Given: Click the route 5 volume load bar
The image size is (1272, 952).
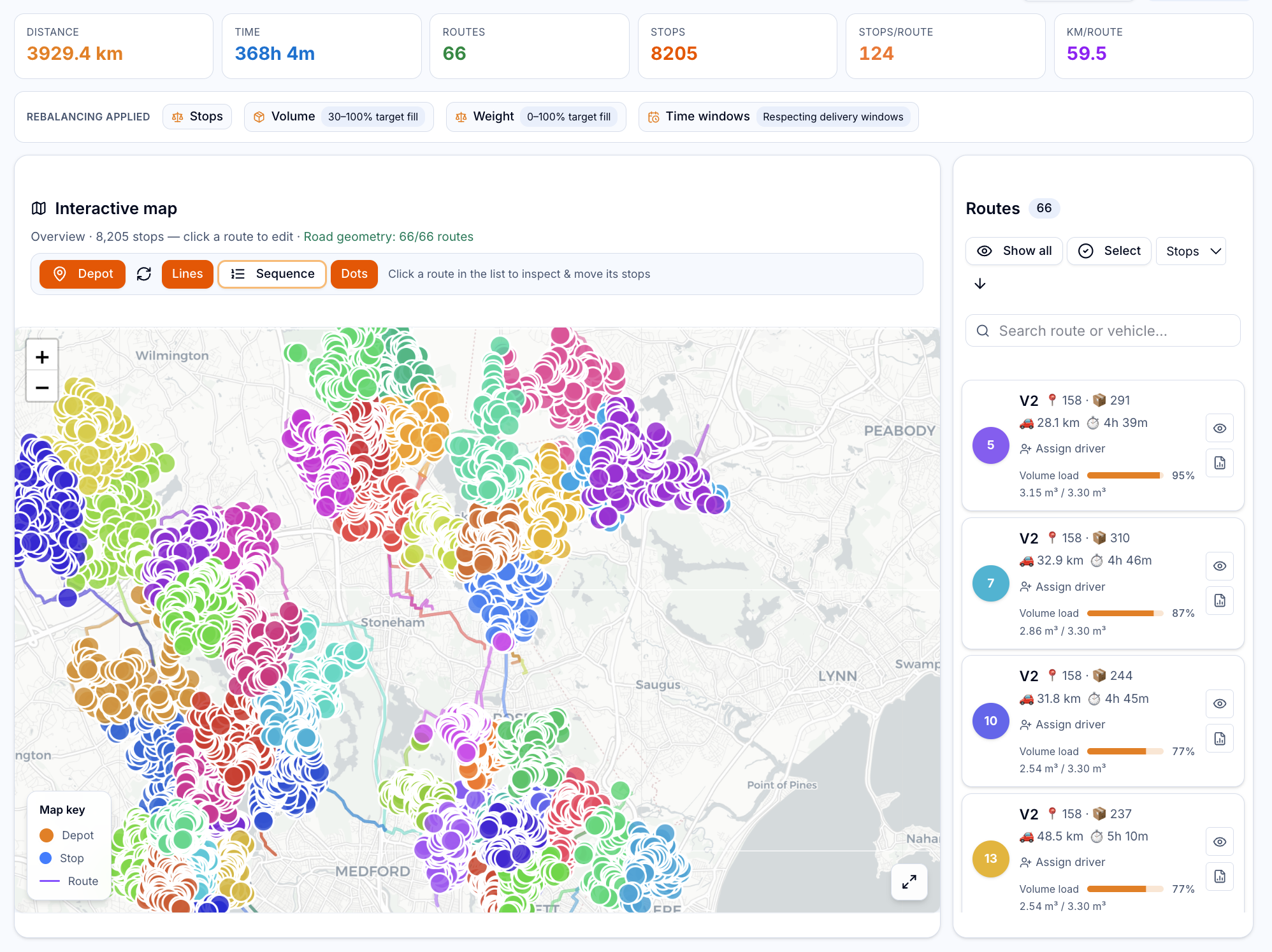Looking at the screenshot, I should click(x=1125, y=475).
